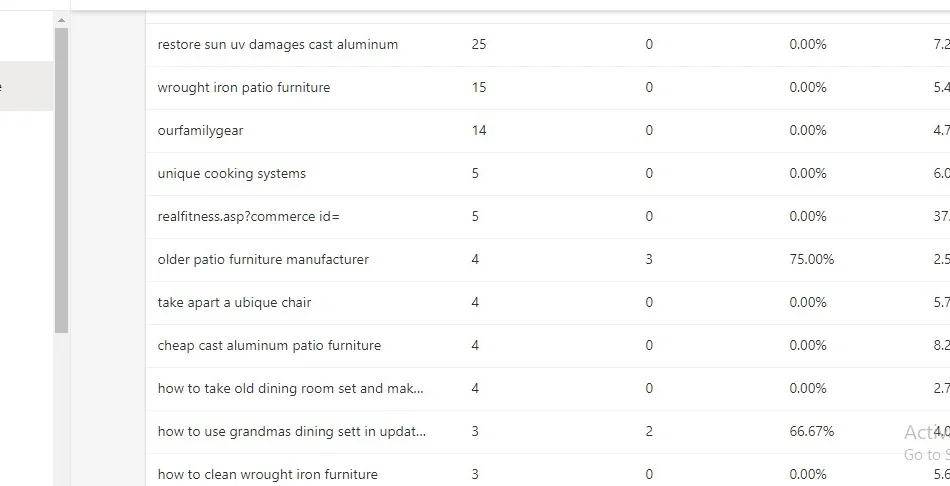The width and height of the screenshot is (950, 486).
Task: Select the count value 25 cell
Action: click(479, 45)
